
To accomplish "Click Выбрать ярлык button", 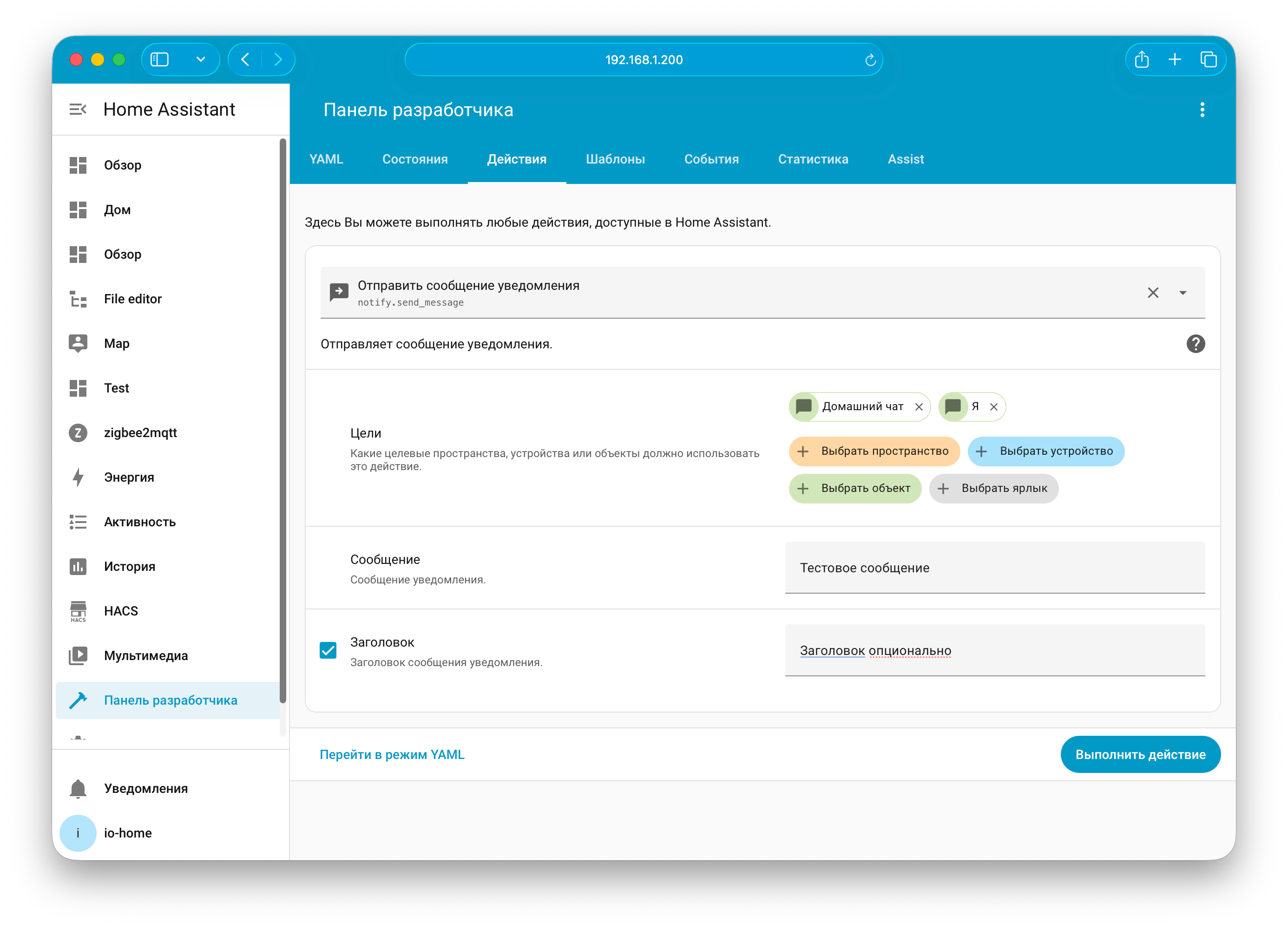I will (x=993, y=488).
